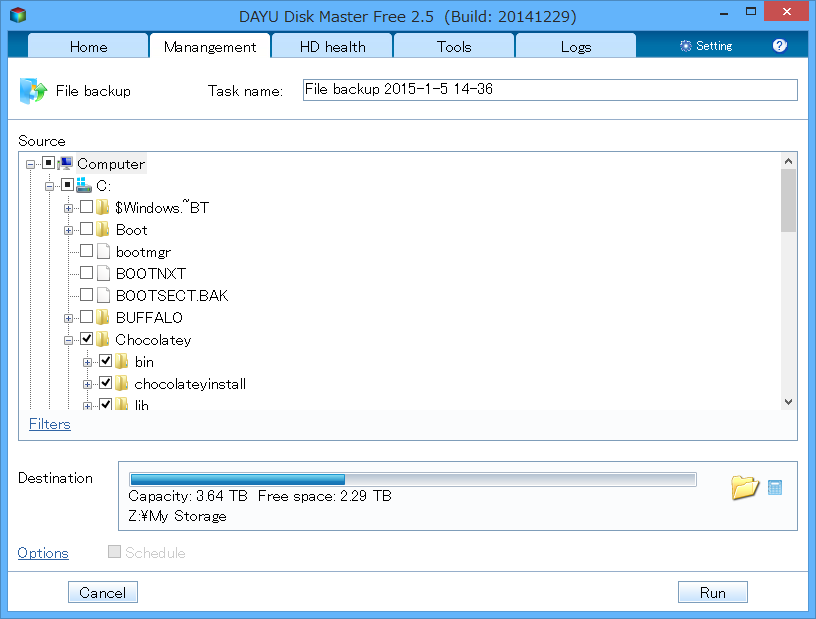Open the Options link
This screenshot has width=816, height=619.
coord(43,553)
